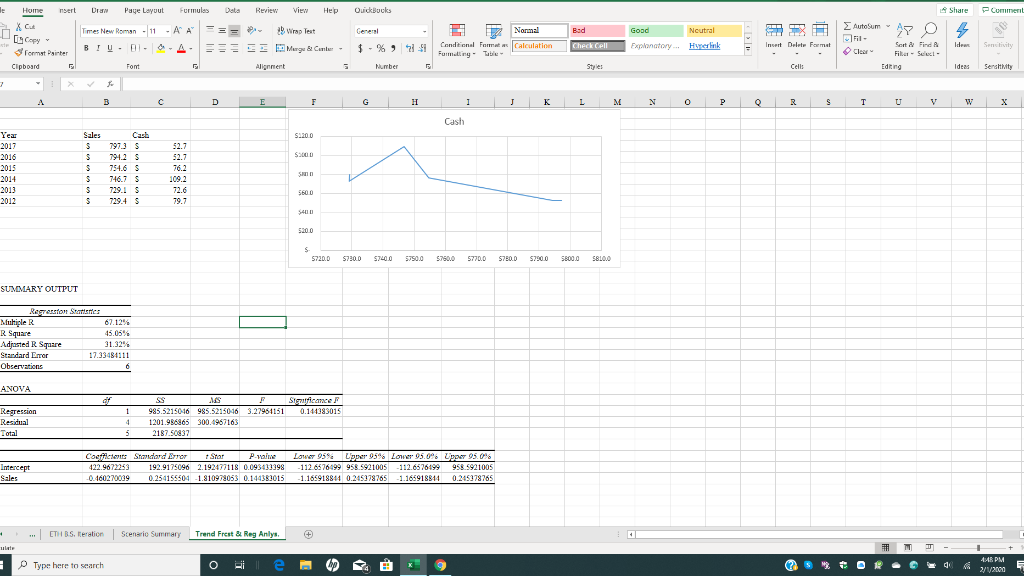Click the Hyperlink cell style
The width and height of the screenshot is (1024, 576).
(x=705, y=46)
